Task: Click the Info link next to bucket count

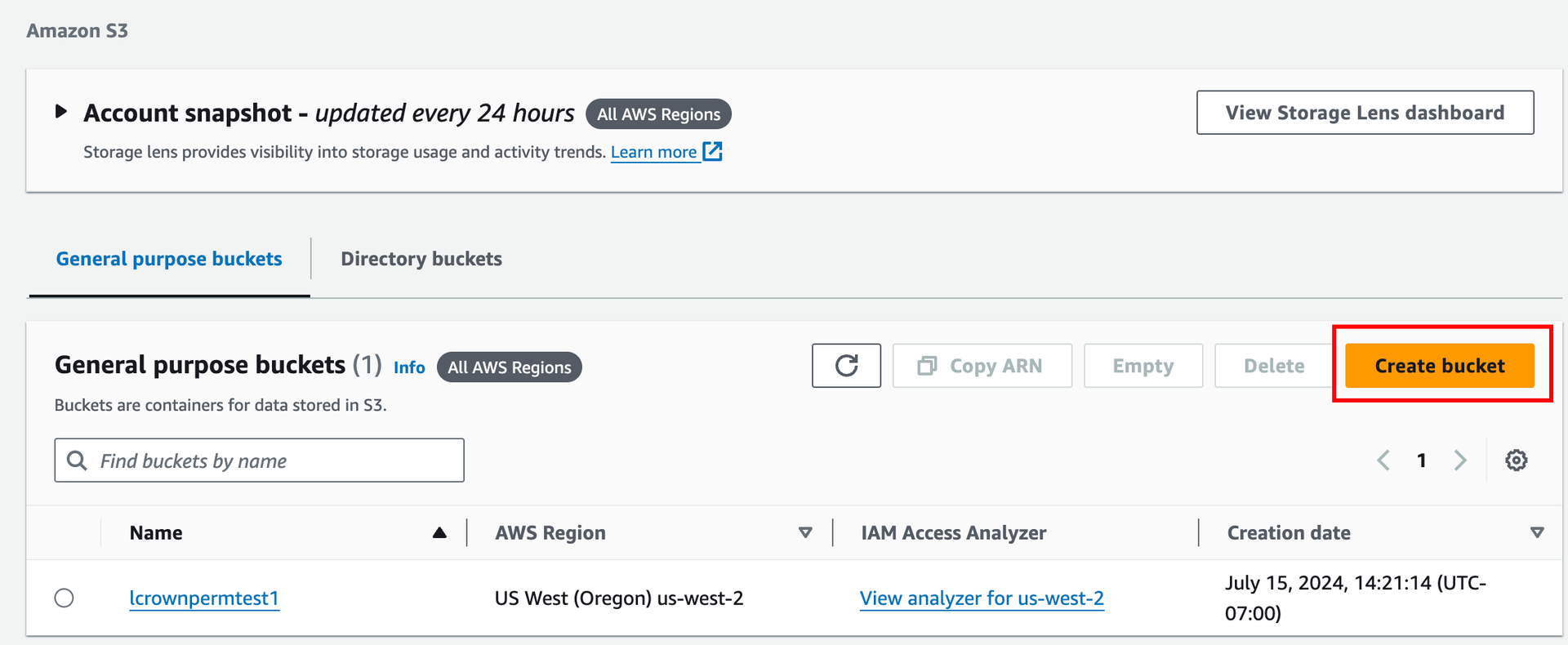Action: [x=409, y=367]
